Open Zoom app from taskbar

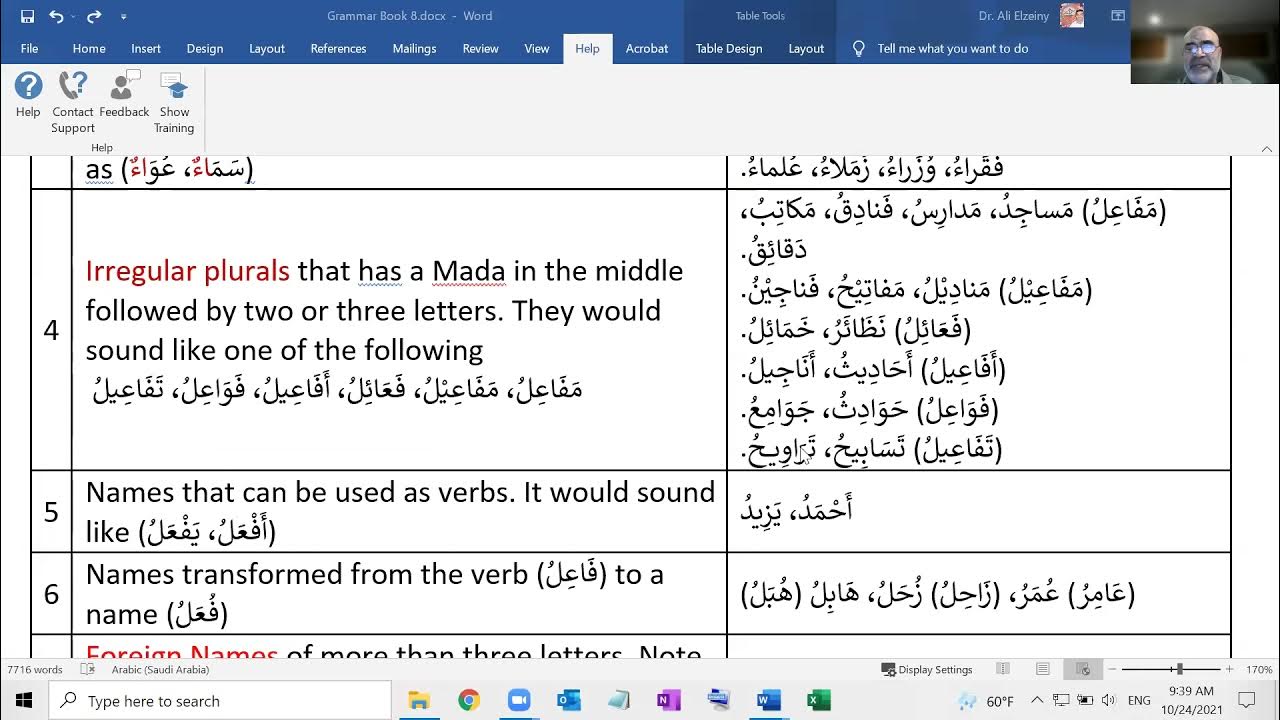[518, 700]
